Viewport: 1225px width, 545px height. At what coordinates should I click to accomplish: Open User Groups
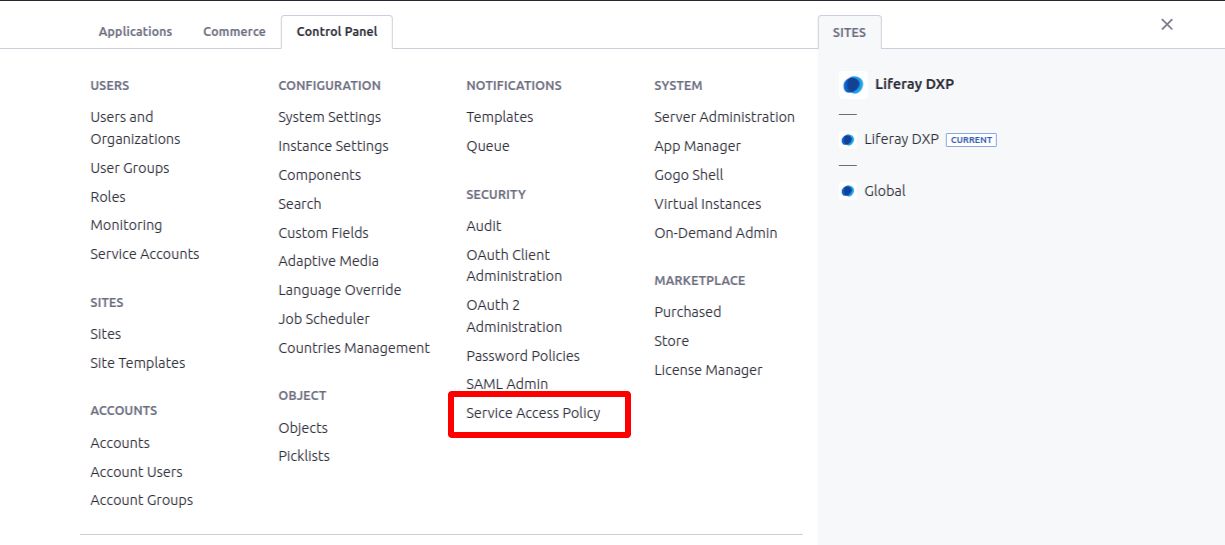130,168
